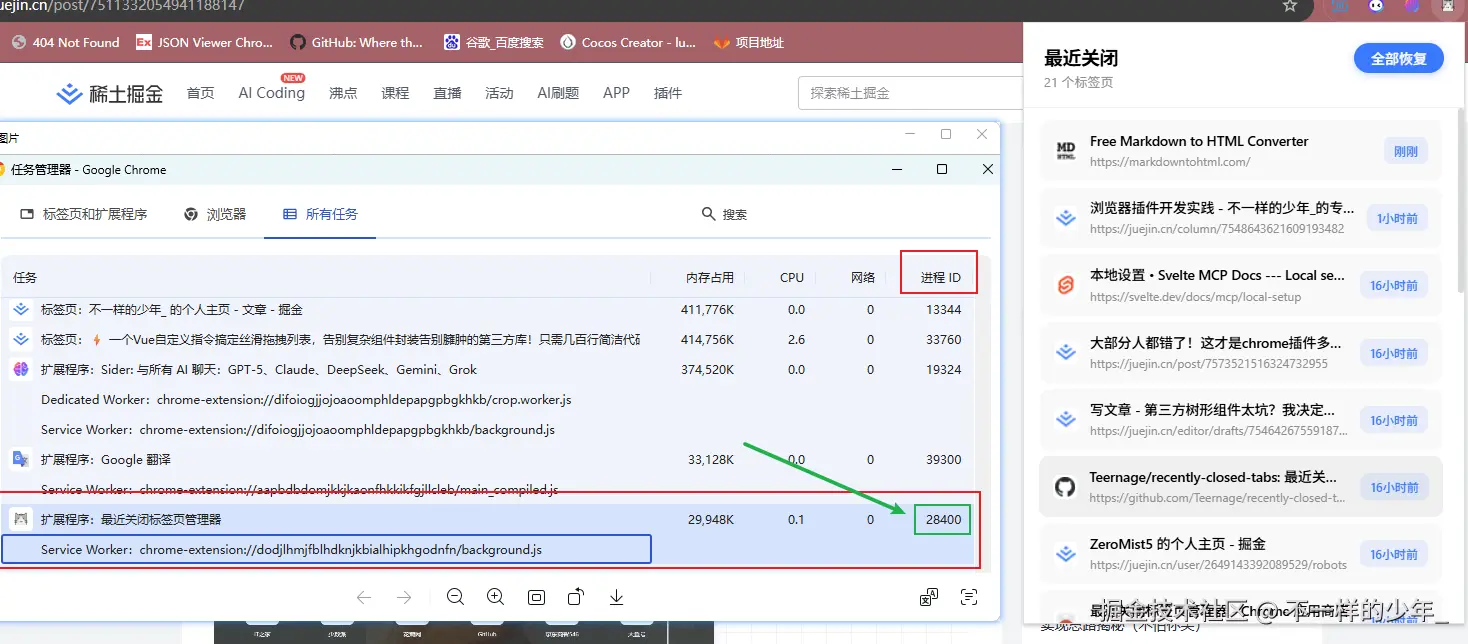Fit image to original size
Viewport: 1468px width, 644px height.
tap(536, 597)
